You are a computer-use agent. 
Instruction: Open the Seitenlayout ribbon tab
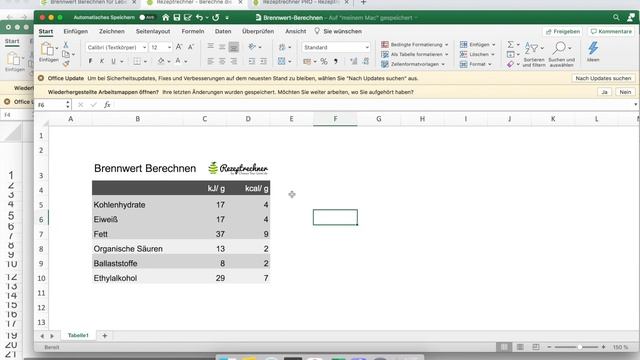click(153, 31)
